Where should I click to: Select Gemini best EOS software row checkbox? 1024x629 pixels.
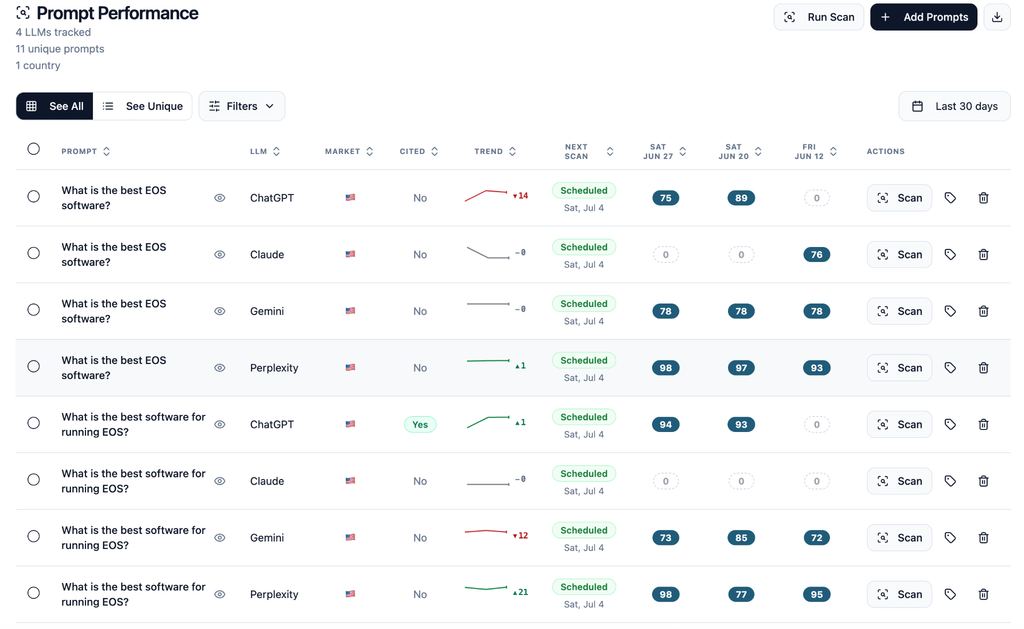point(33,310)
